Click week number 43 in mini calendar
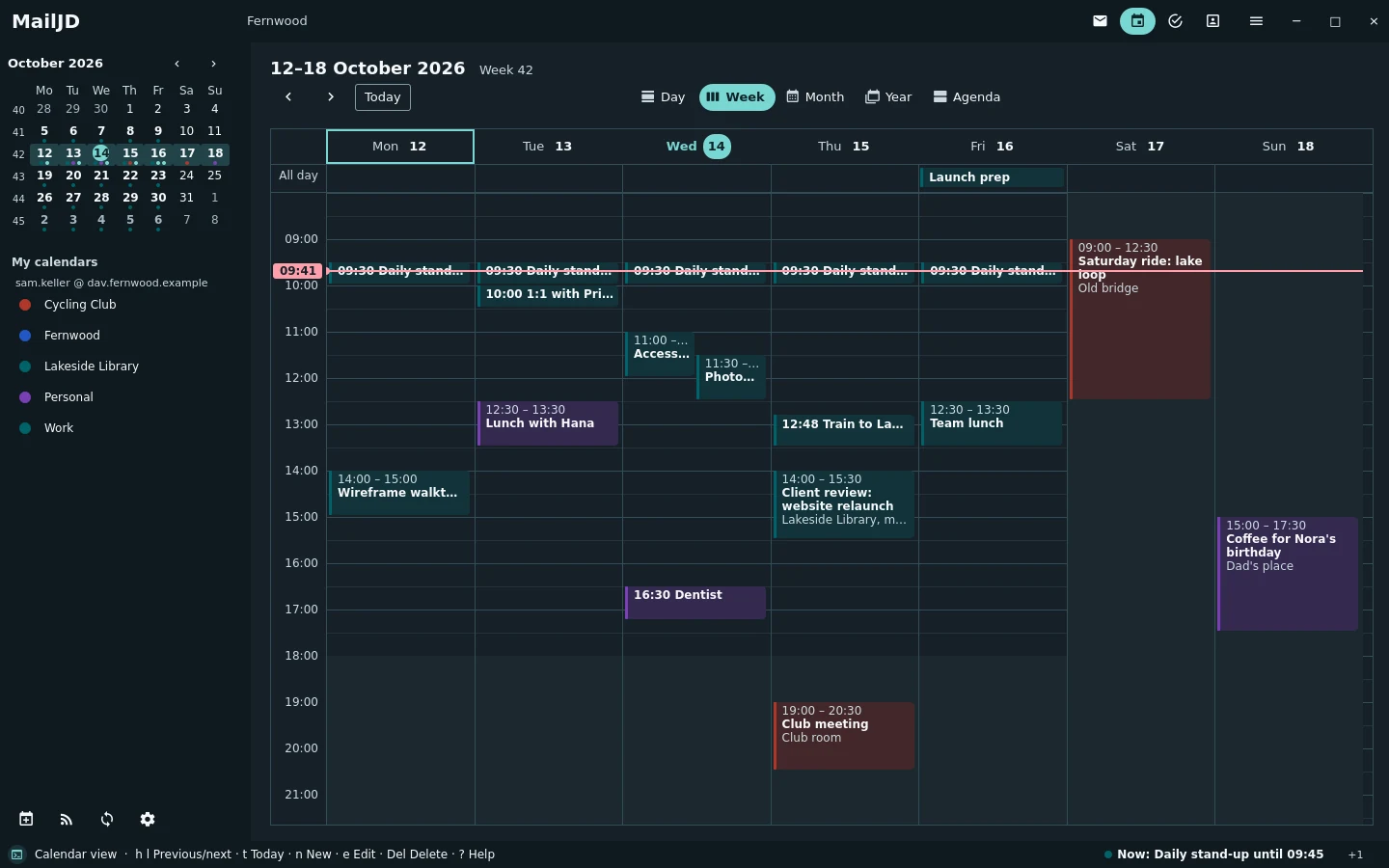This screenshot has height=868, width=1389. (x=18, y=176)
